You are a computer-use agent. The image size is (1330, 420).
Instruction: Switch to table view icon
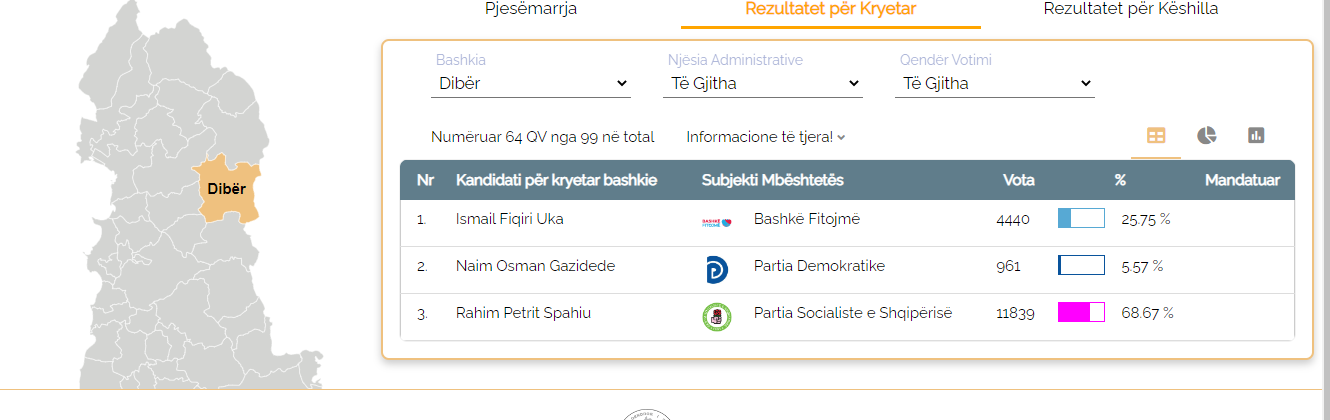pos(1156,136)
